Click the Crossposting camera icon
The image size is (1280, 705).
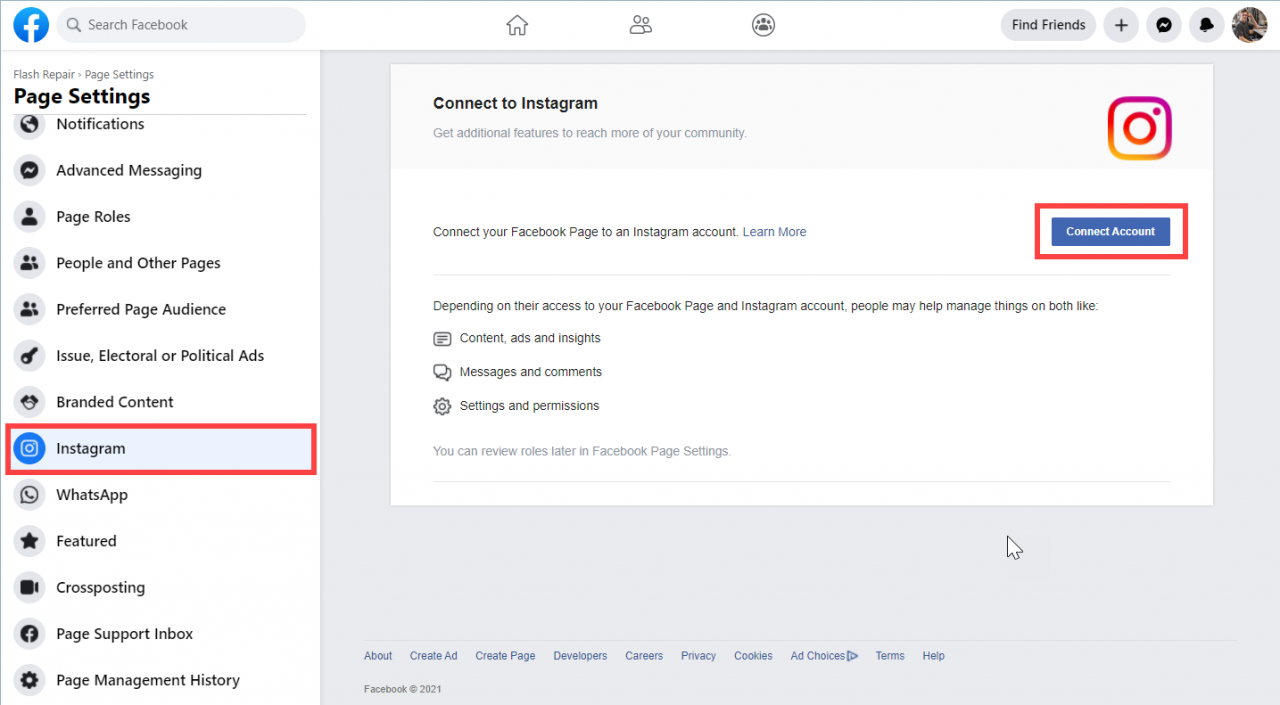pos(30,587)
